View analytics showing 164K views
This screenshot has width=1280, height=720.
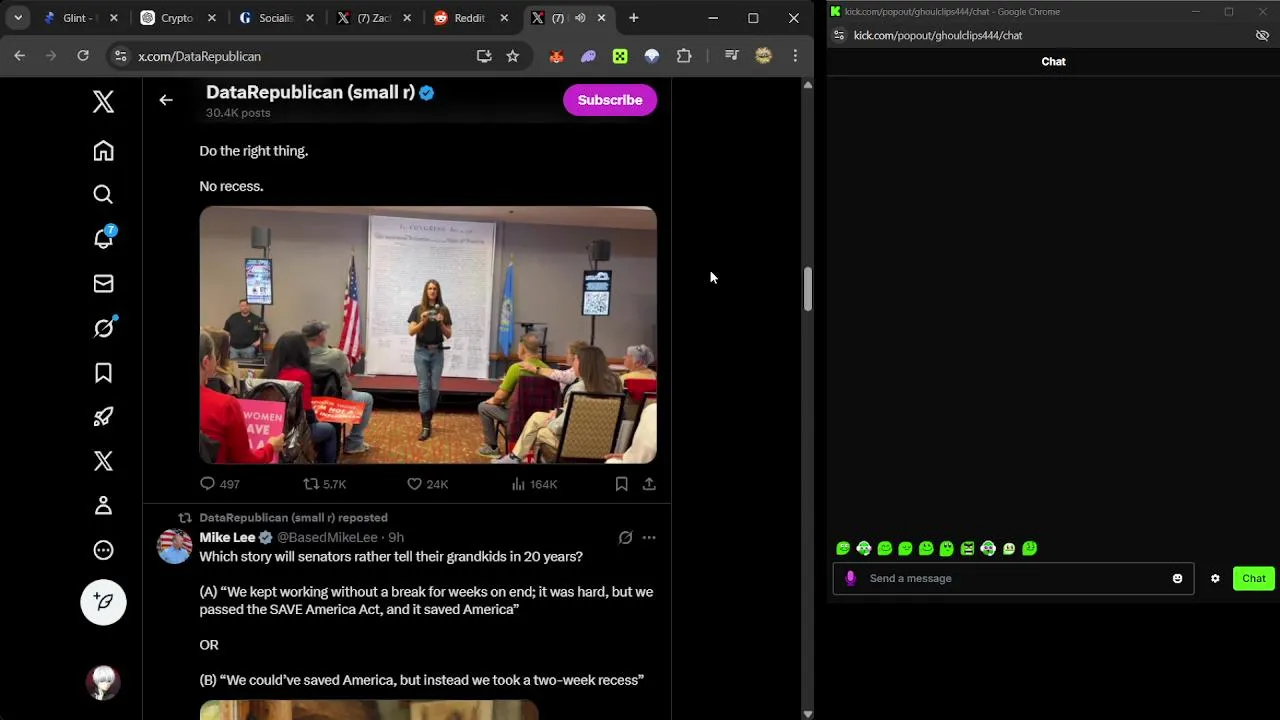tap(534, 484)
